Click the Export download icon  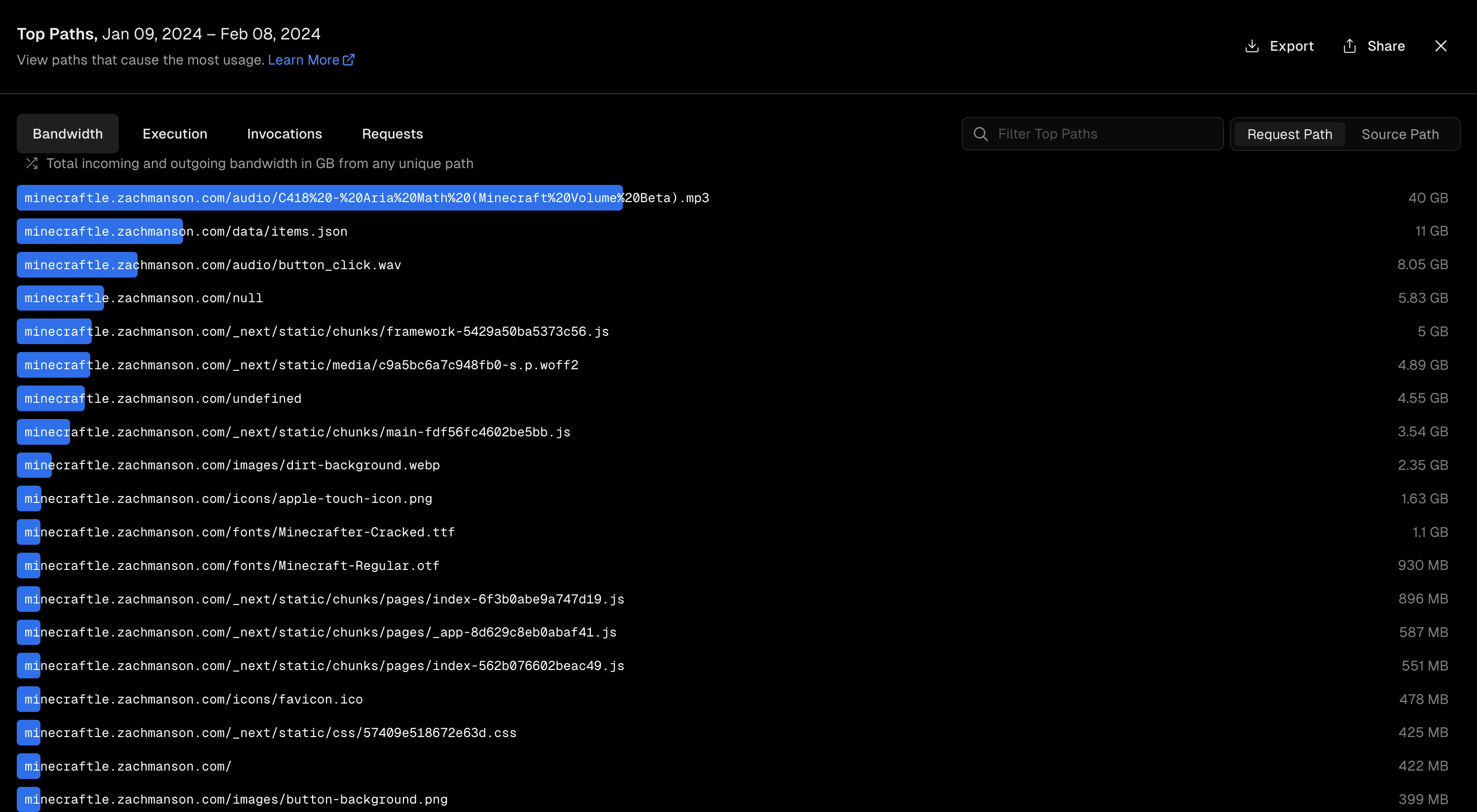[x=1252, y=46]
